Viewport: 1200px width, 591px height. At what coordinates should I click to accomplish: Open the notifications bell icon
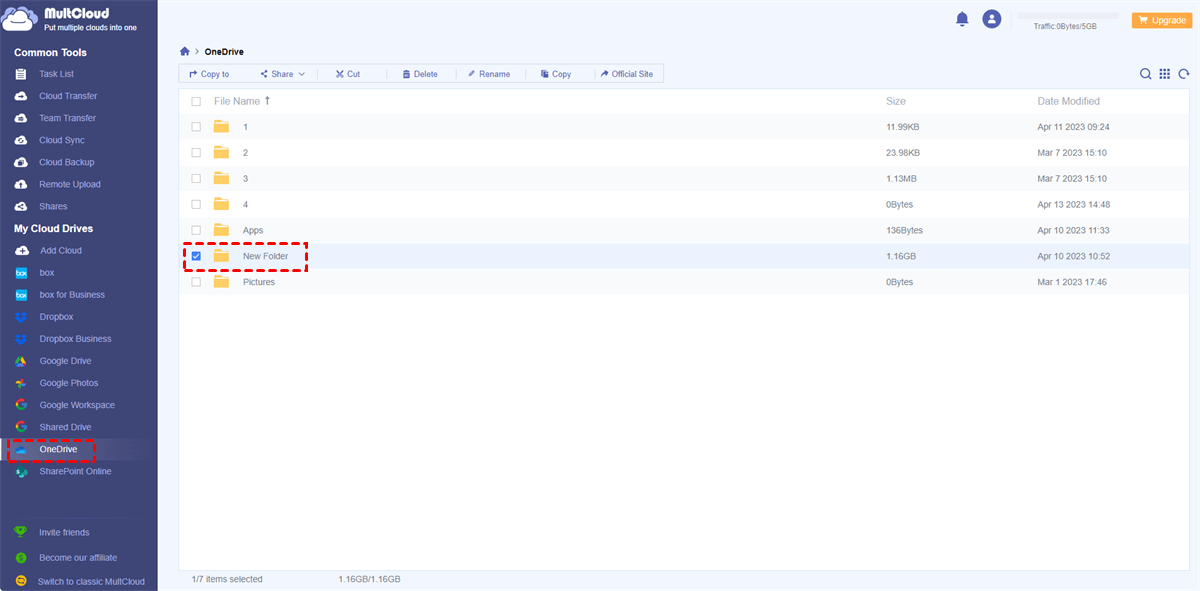coord(962,19)
